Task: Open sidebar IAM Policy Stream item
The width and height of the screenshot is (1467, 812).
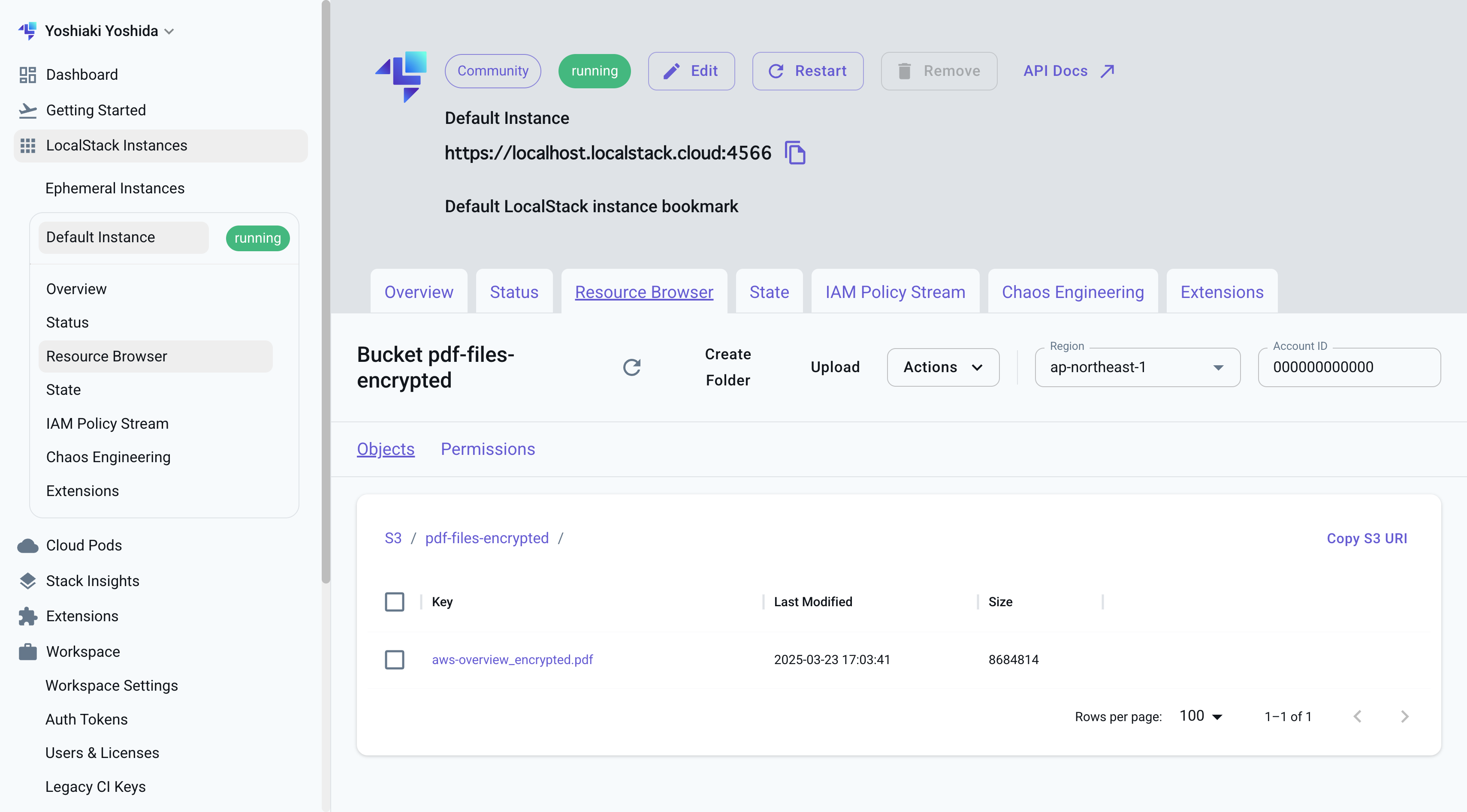Action: click(x=107, y=424)
